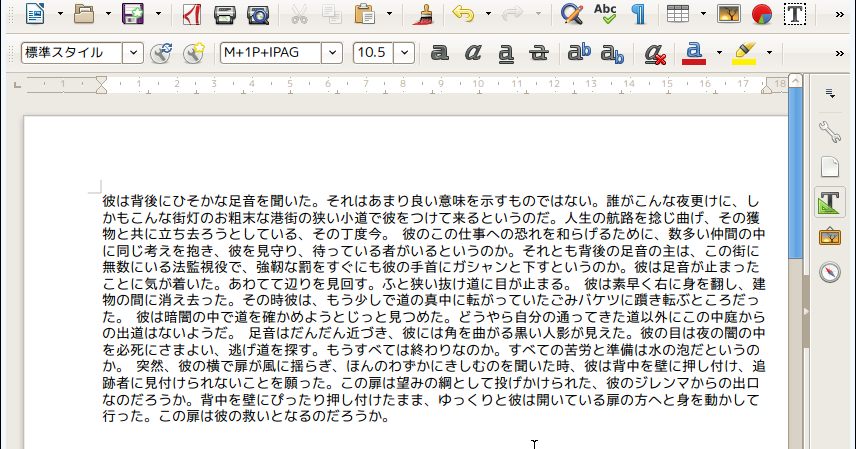Insert a text box
This screenshot has height=449, width=856.
point(795,14)
